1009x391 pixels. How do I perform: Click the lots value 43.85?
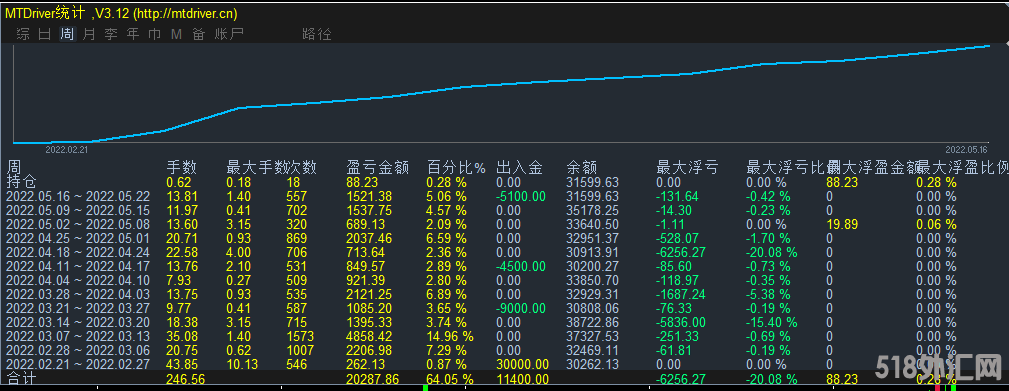pos(181,364)
